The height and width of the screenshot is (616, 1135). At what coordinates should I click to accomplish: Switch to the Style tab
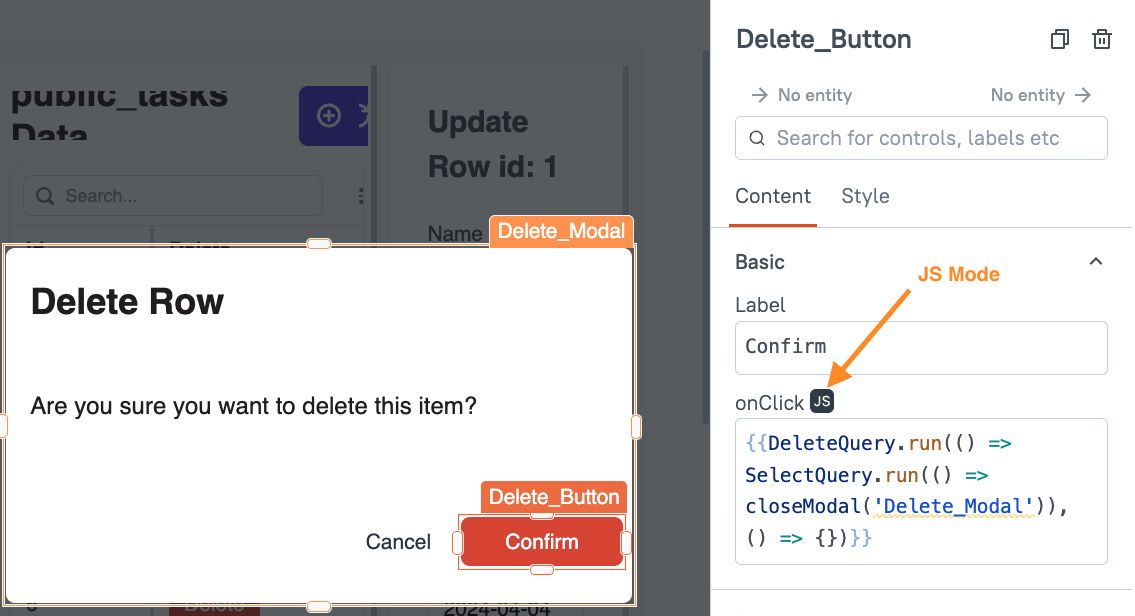[x=865, y=196]
